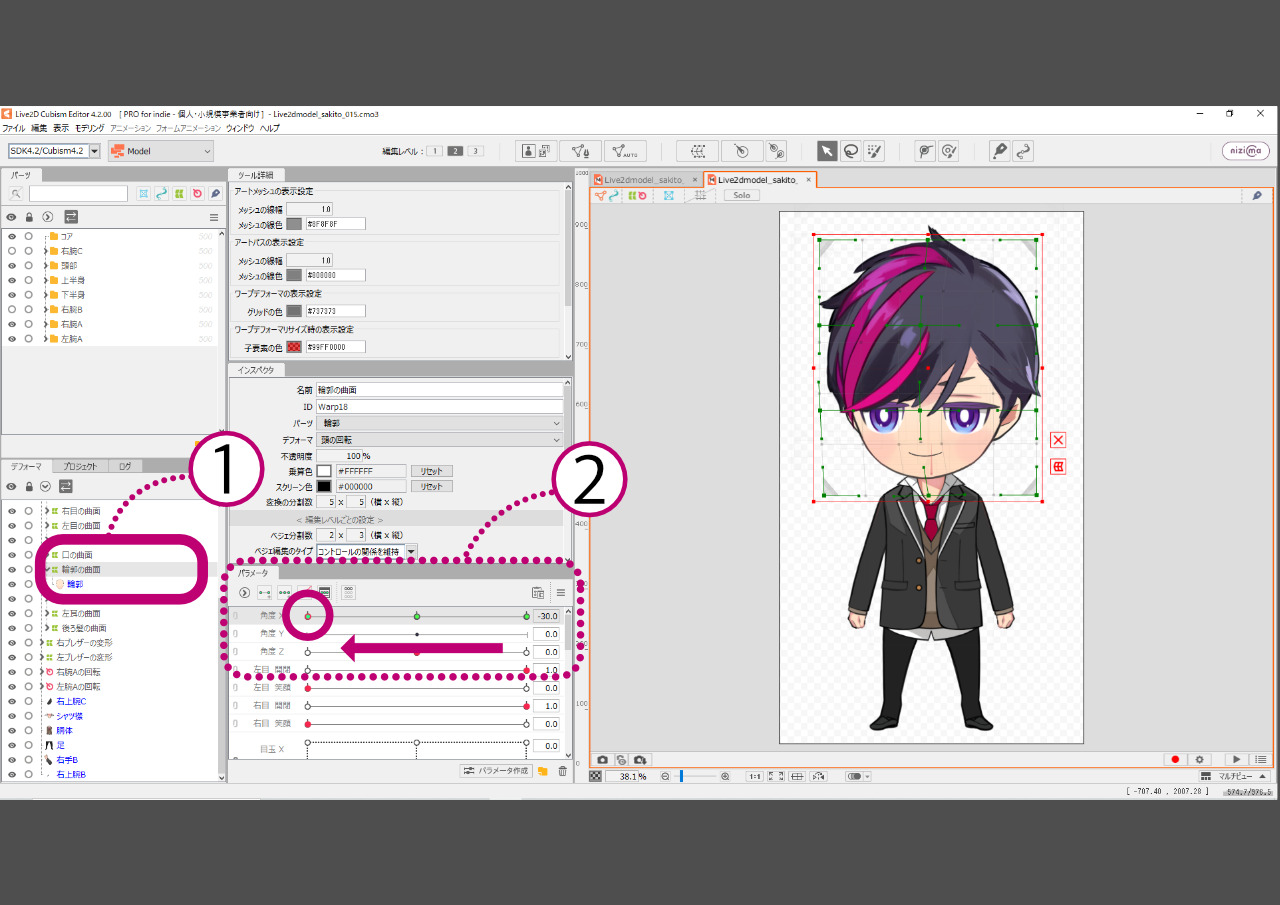Open the ファイル menu
The image size is (1280, 905).
click(x=13, y=128)
